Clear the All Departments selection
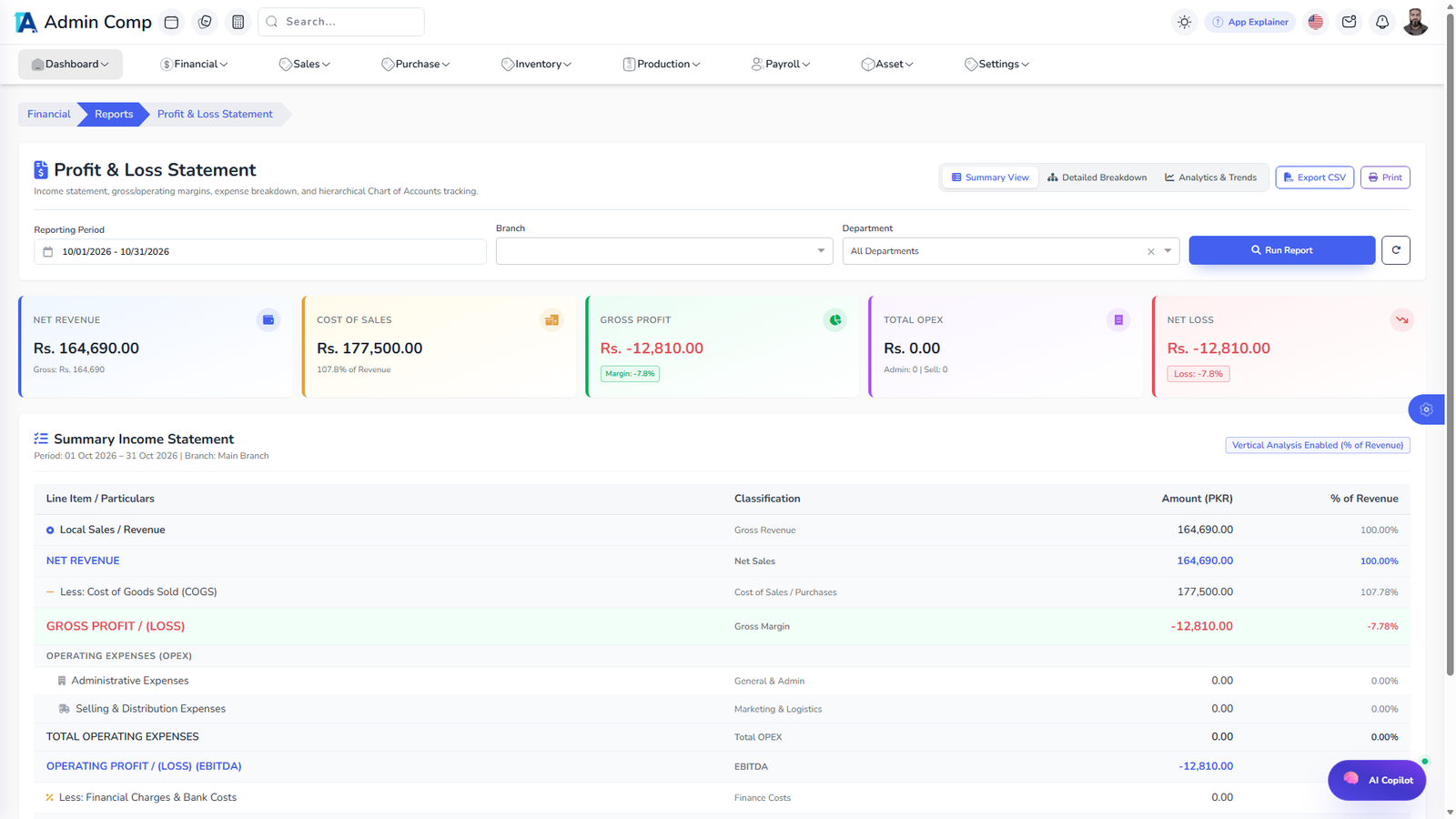 [x=1151, y=251]
